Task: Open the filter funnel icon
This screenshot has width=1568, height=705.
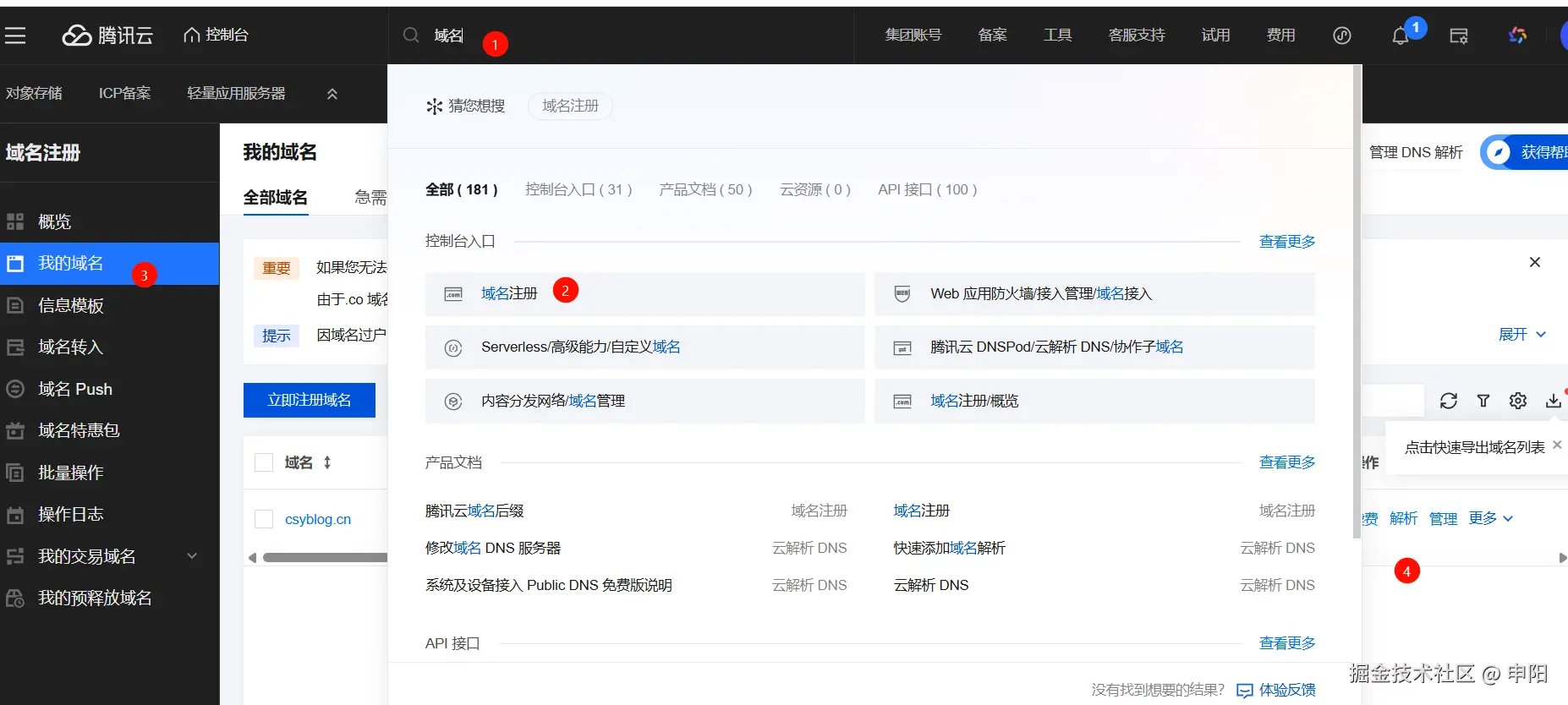Action: [1483, 401]
